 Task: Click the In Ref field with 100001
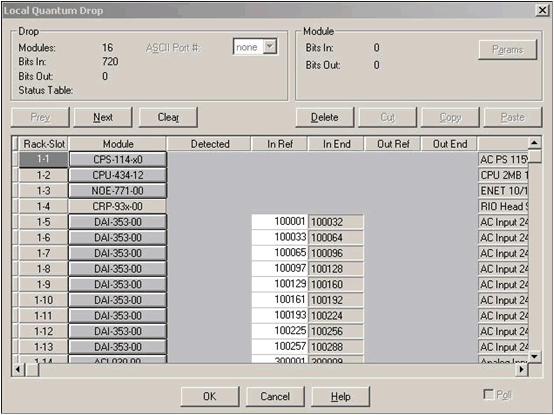[x=279, y=222]
